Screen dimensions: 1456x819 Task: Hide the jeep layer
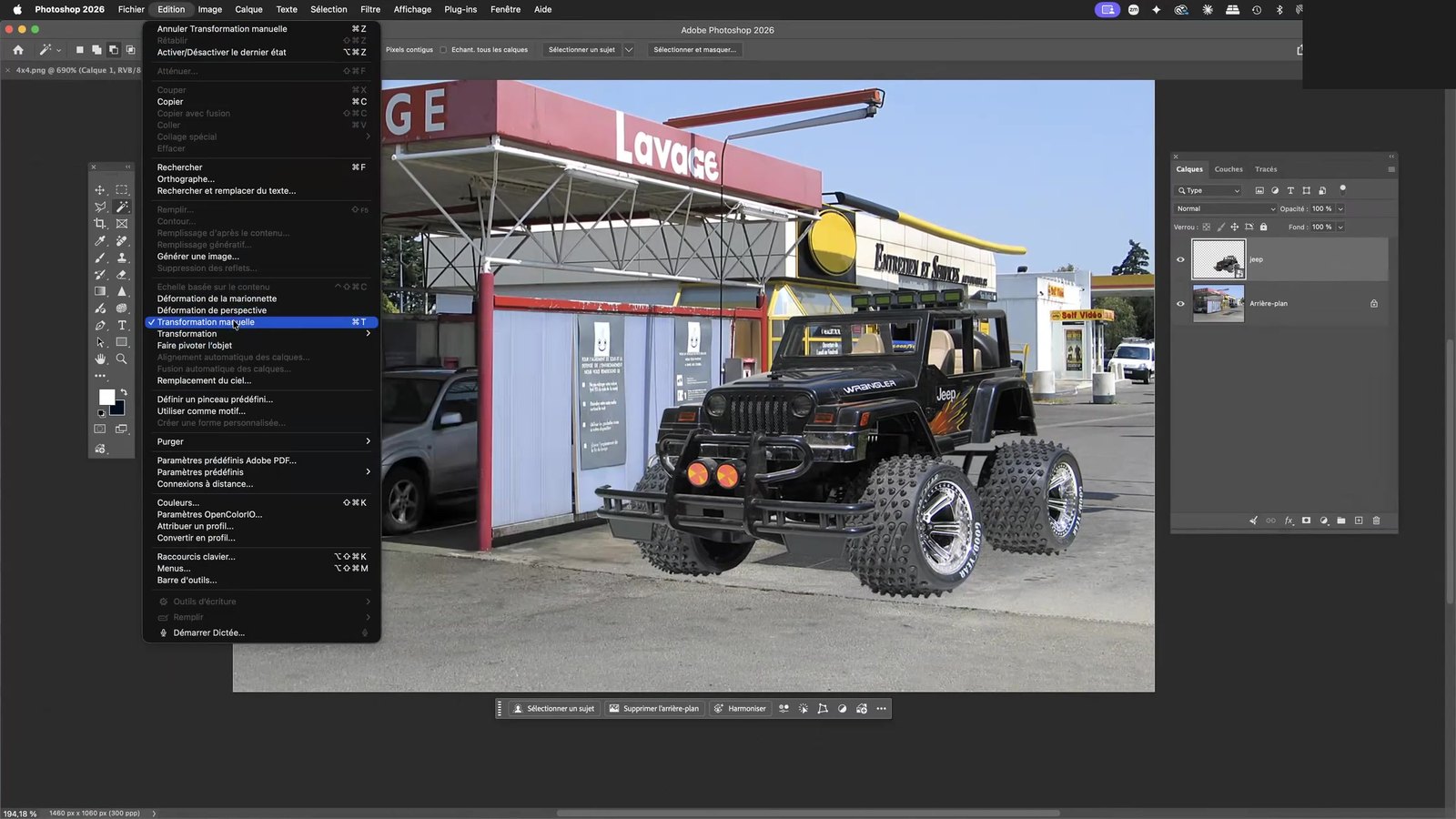[x=1181, y=259]
